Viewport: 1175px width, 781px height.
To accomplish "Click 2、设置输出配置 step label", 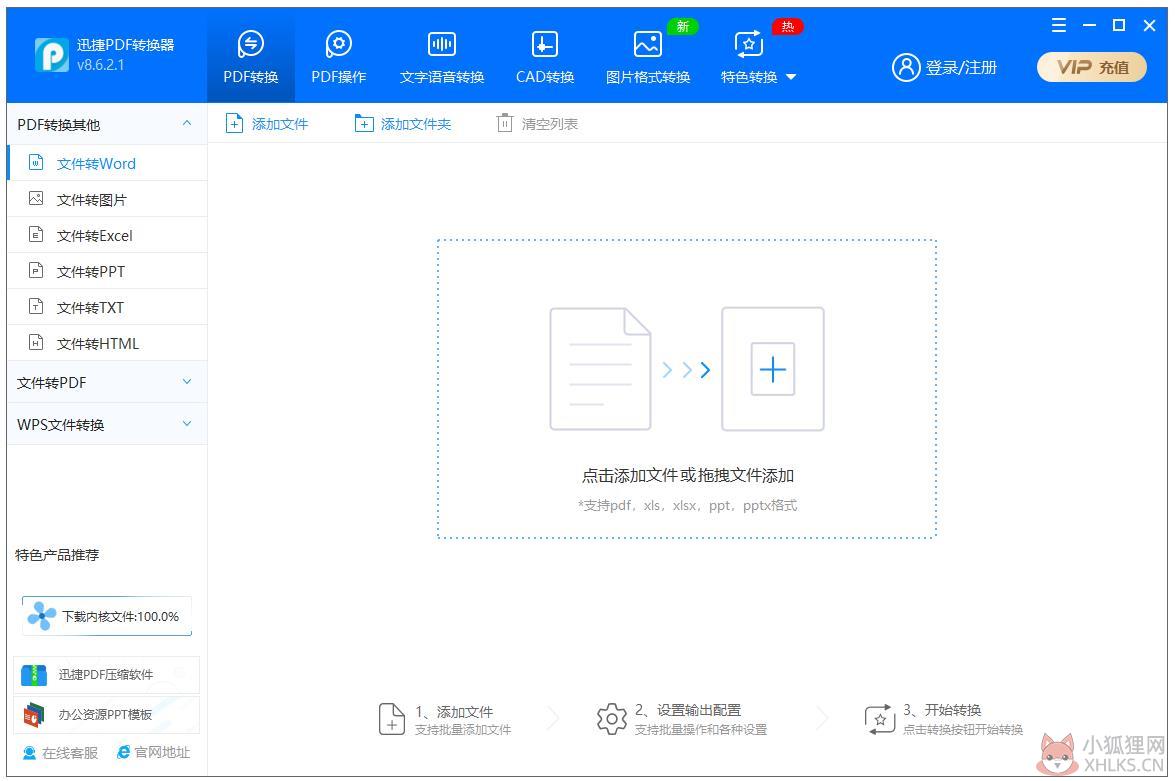I will pos(688,710).
